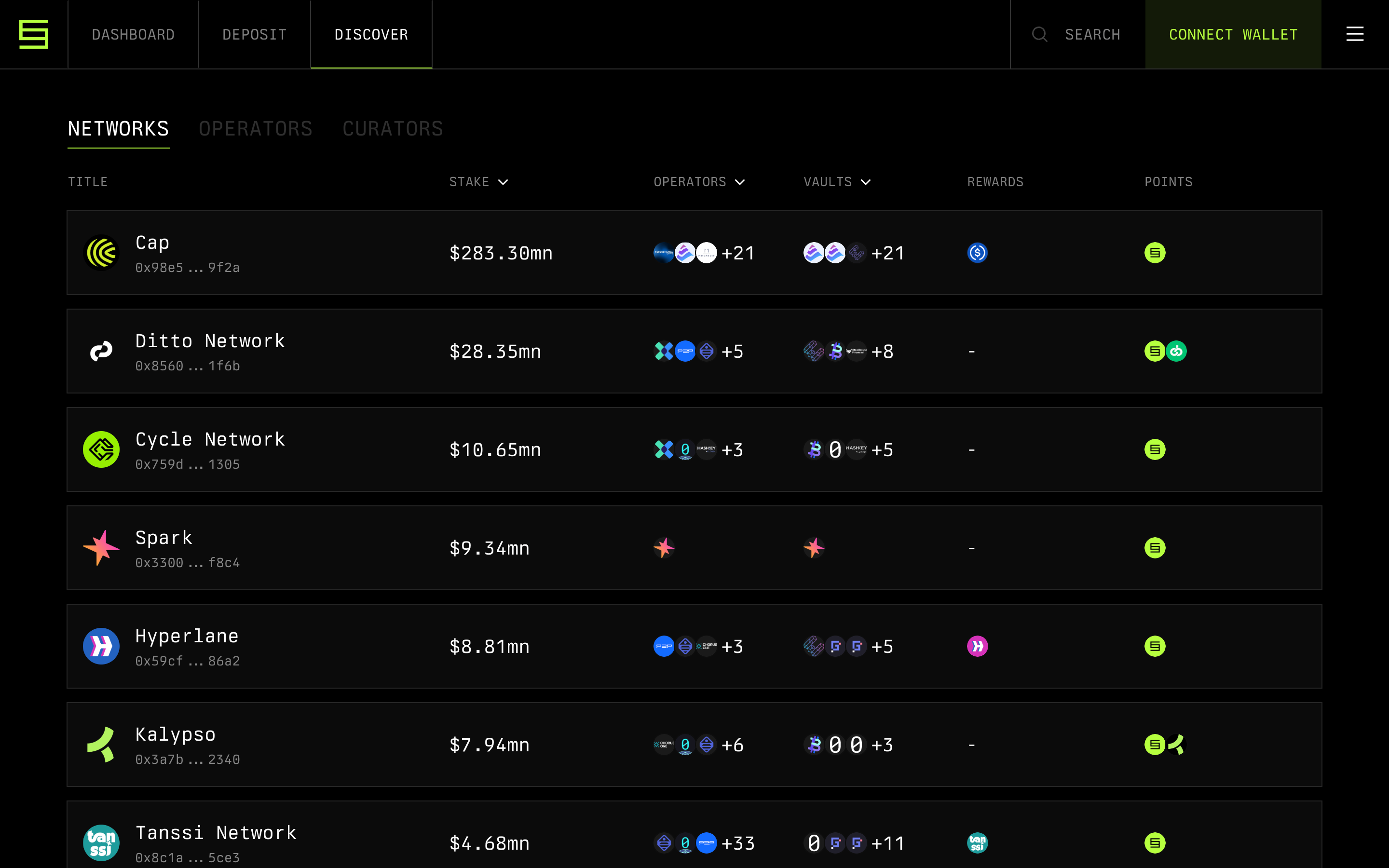Open the DEPOSIT nav item
Image resolution: width=1389 pixels, height=868 pixels.
point(254,34)
